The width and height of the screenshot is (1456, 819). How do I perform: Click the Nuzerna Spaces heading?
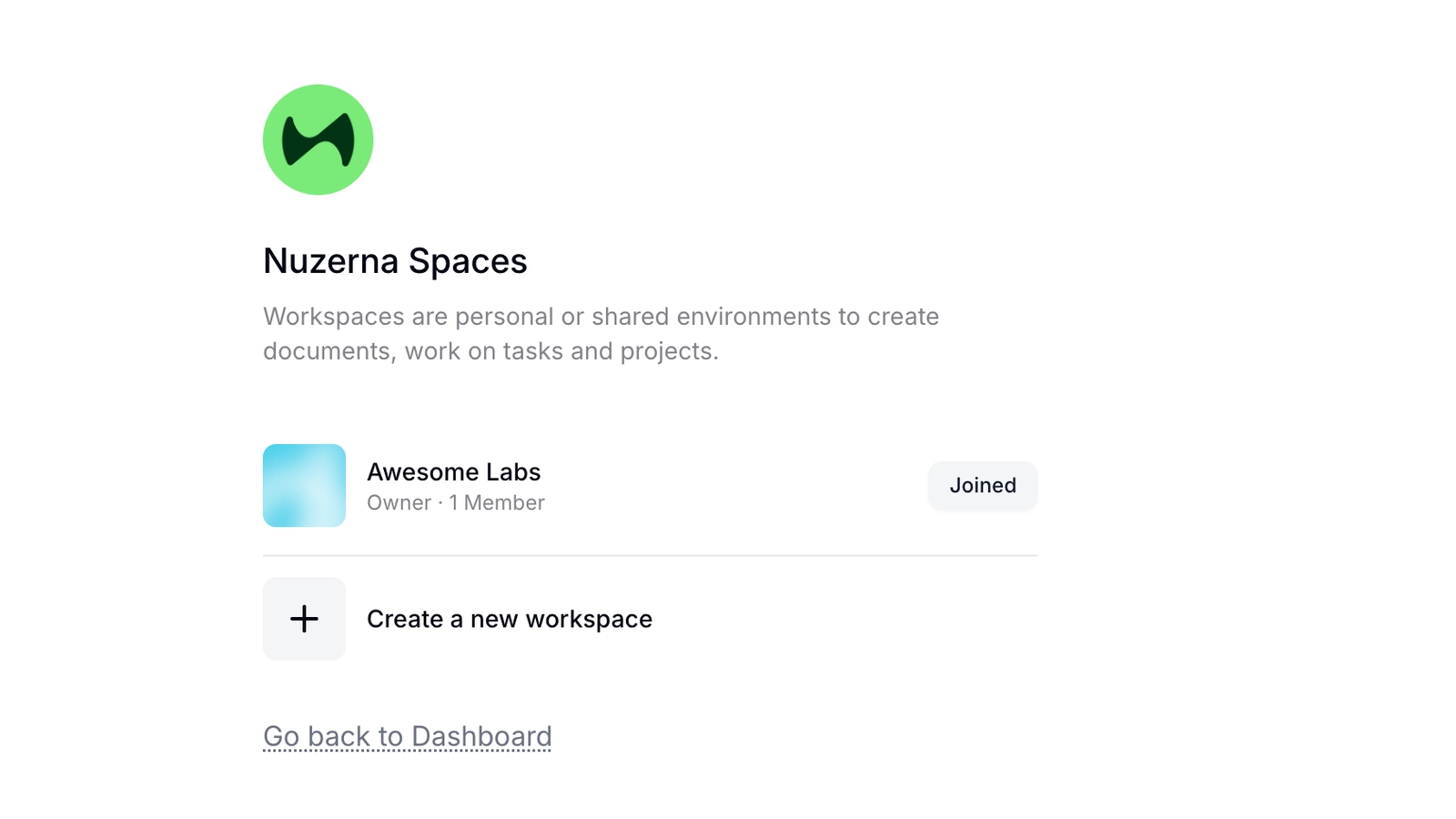click(x=395, y=261)
